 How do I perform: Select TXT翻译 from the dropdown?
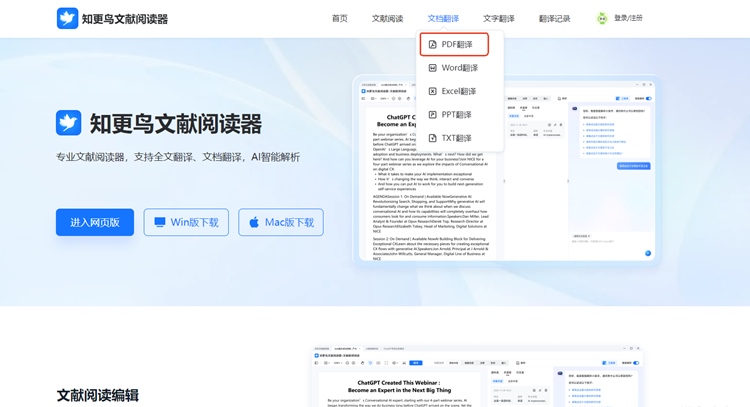pyautogui.click(x=454, y=138)
